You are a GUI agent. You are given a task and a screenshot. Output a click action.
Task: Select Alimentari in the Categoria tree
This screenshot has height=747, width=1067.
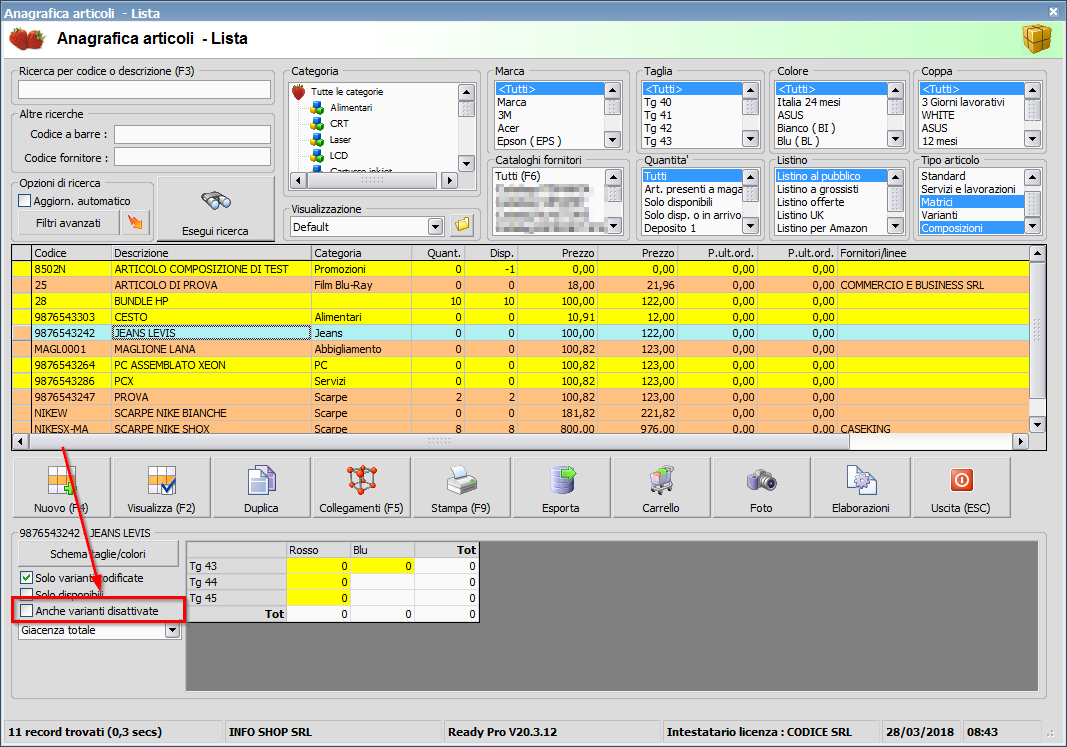[350, 108]
